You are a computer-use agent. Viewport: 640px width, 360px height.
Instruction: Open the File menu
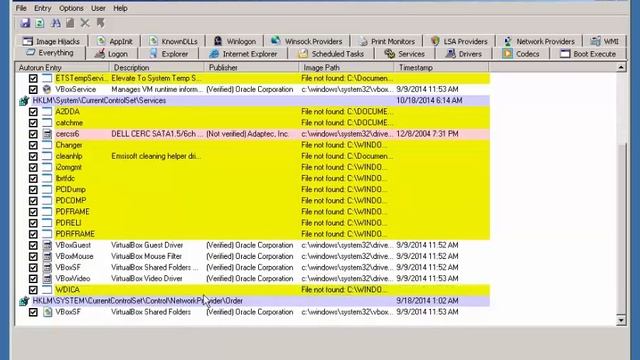coord(21,8)
